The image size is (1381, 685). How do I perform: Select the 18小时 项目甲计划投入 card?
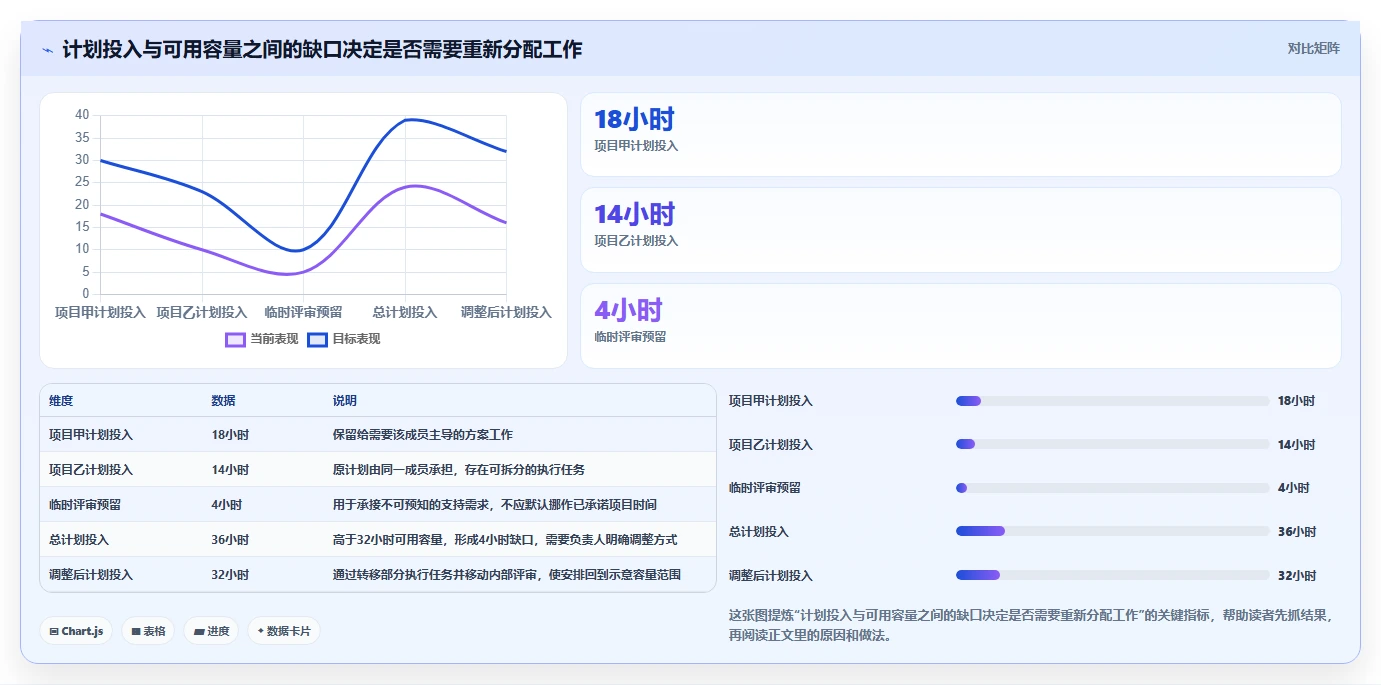[x=960, y=135]
